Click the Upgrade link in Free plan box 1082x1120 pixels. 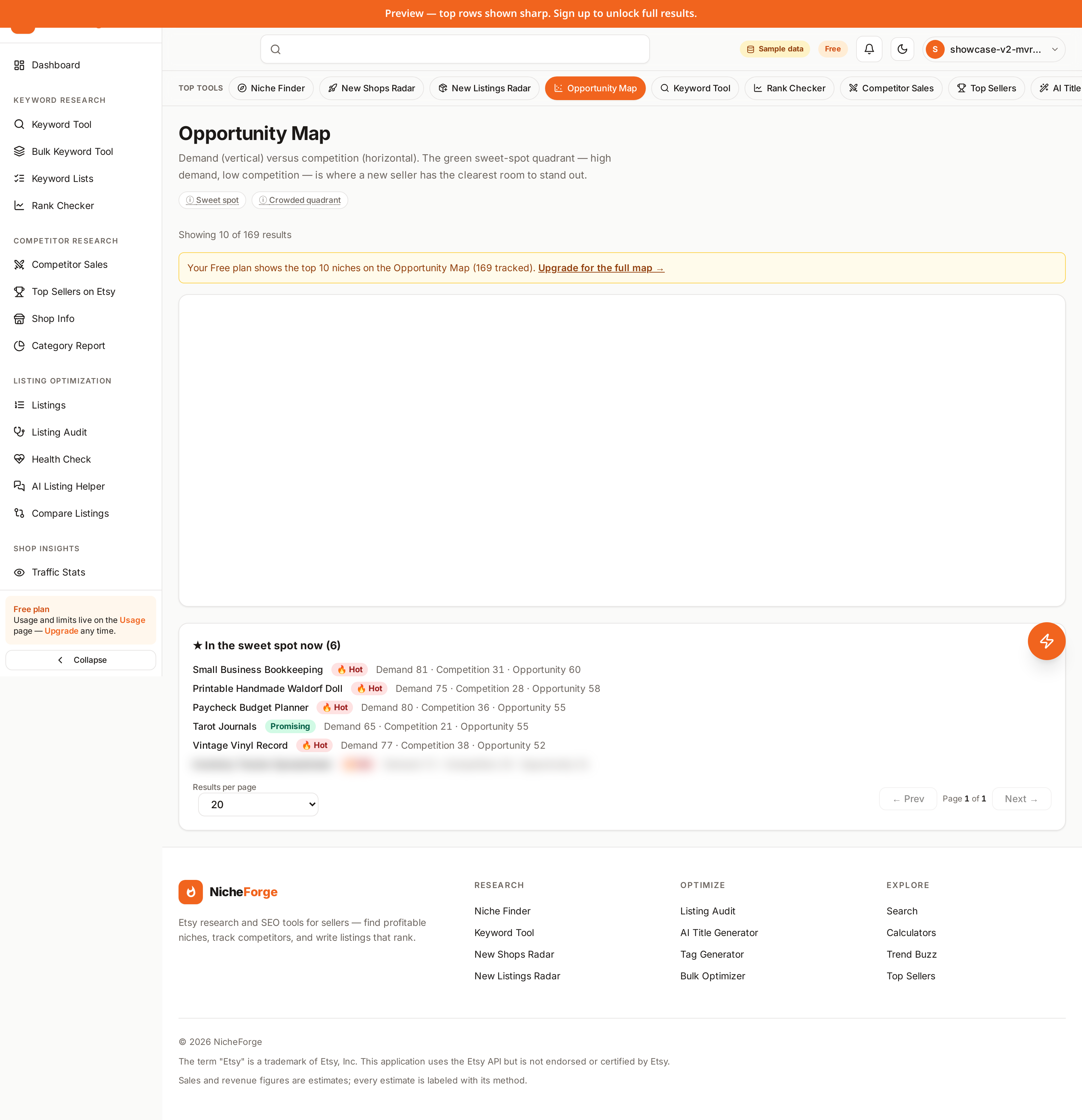61,631
